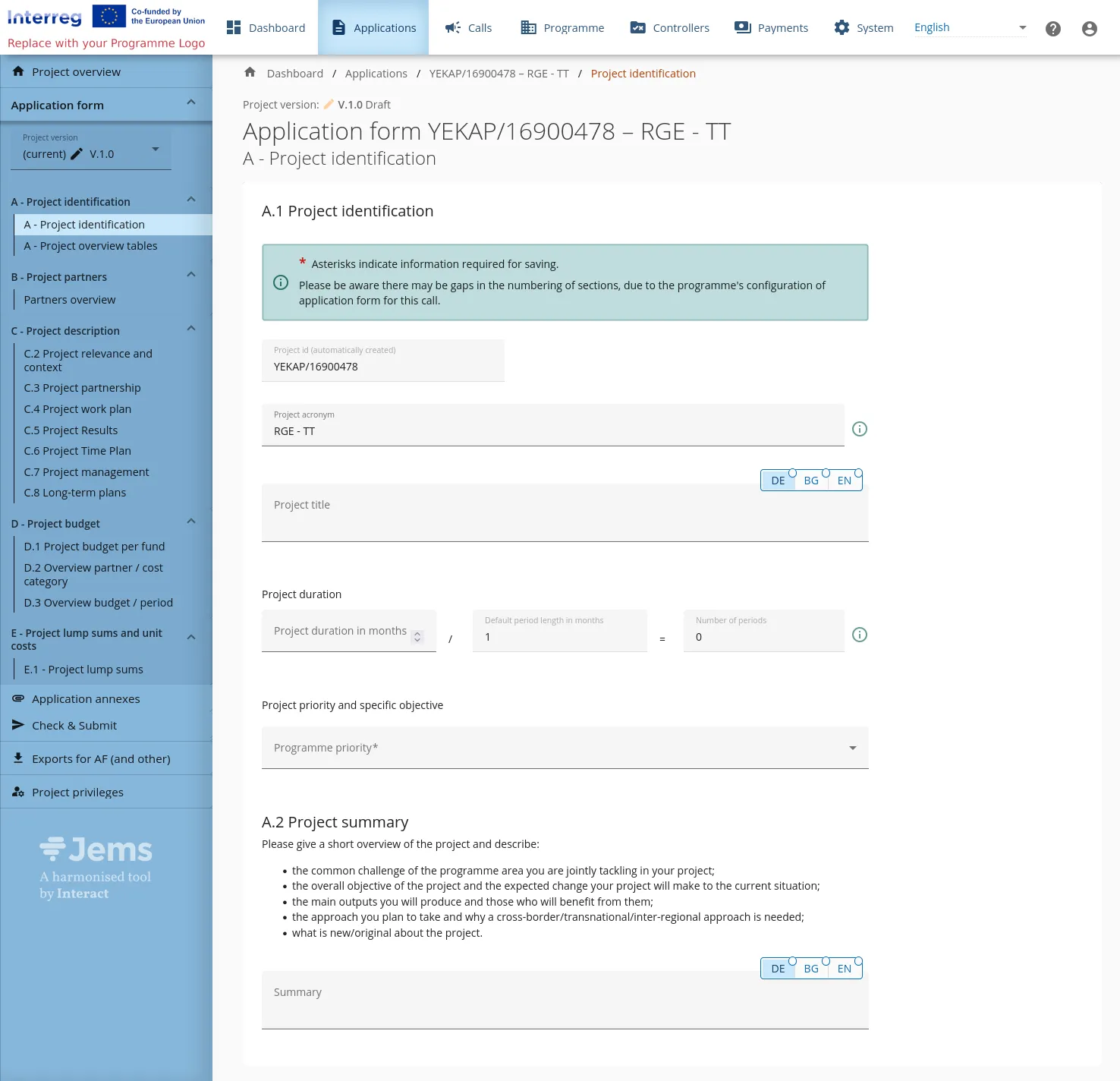
Task: Switch Project title language to EN
Action: (845, 481)
